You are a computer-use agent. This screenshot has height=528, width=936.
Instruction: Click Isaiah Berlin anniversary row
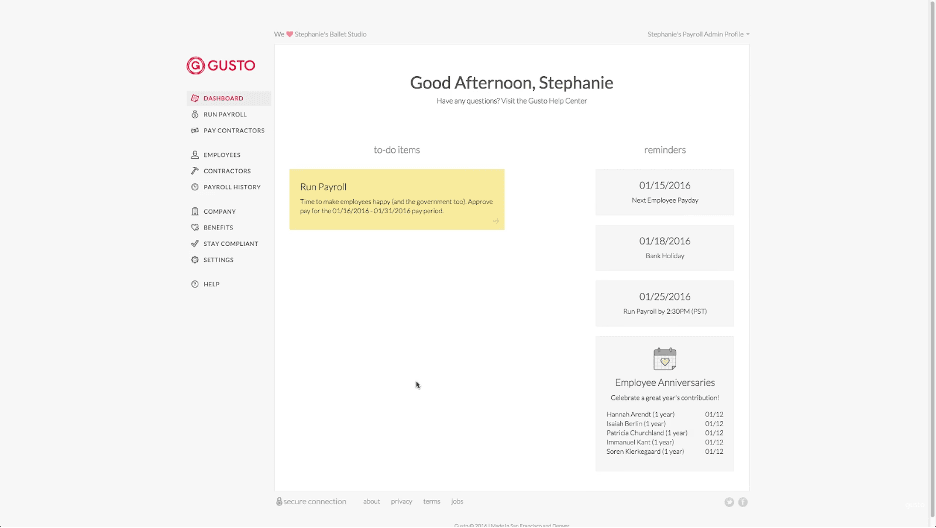point(664,424)
